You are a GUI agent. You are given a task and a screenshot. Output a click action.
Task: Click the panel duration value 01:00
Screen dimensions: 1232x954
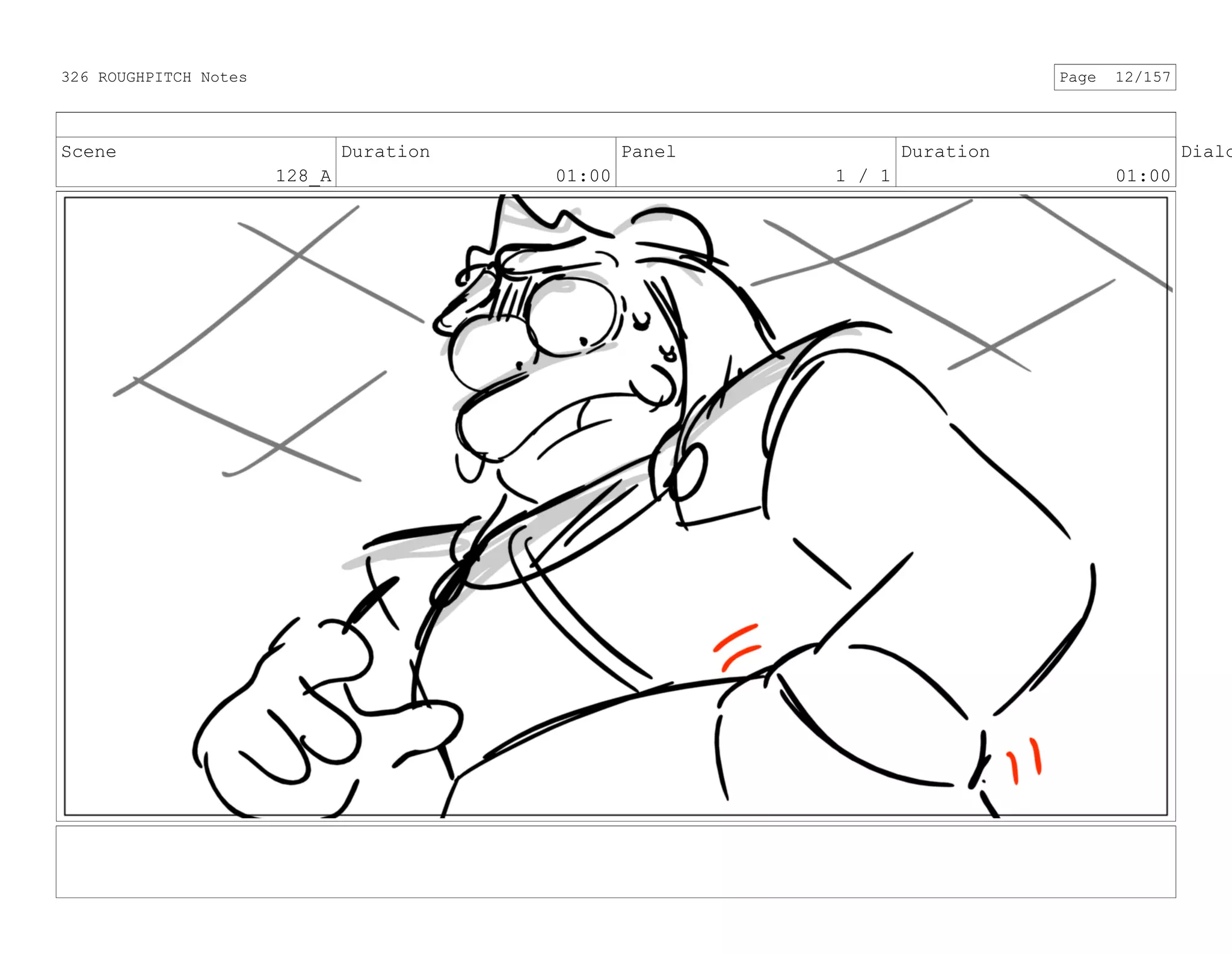(1142, 176)
